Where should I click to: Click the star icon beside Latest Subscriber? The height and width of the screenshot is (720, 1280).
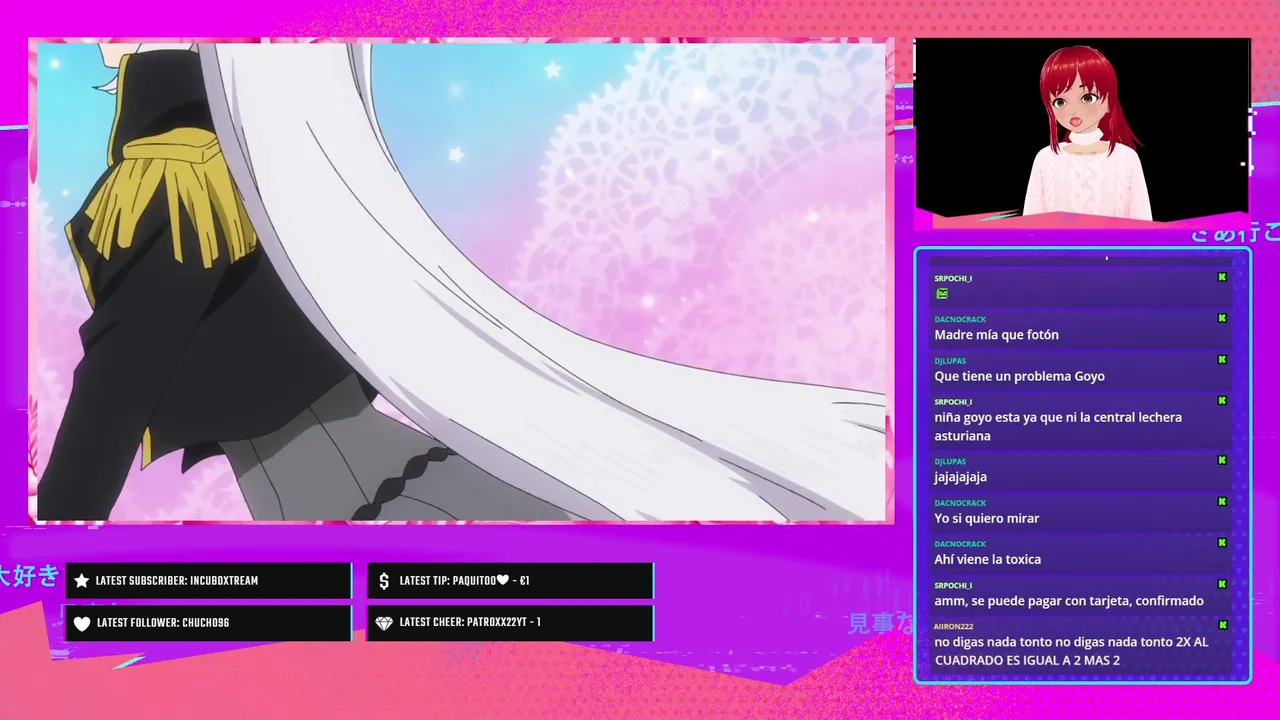[x=82, y=581]
